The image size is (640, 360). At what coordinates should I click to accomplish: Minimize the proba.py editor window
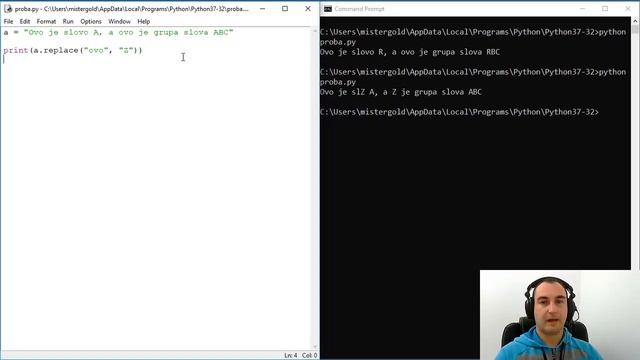click(x=262, y=9)
